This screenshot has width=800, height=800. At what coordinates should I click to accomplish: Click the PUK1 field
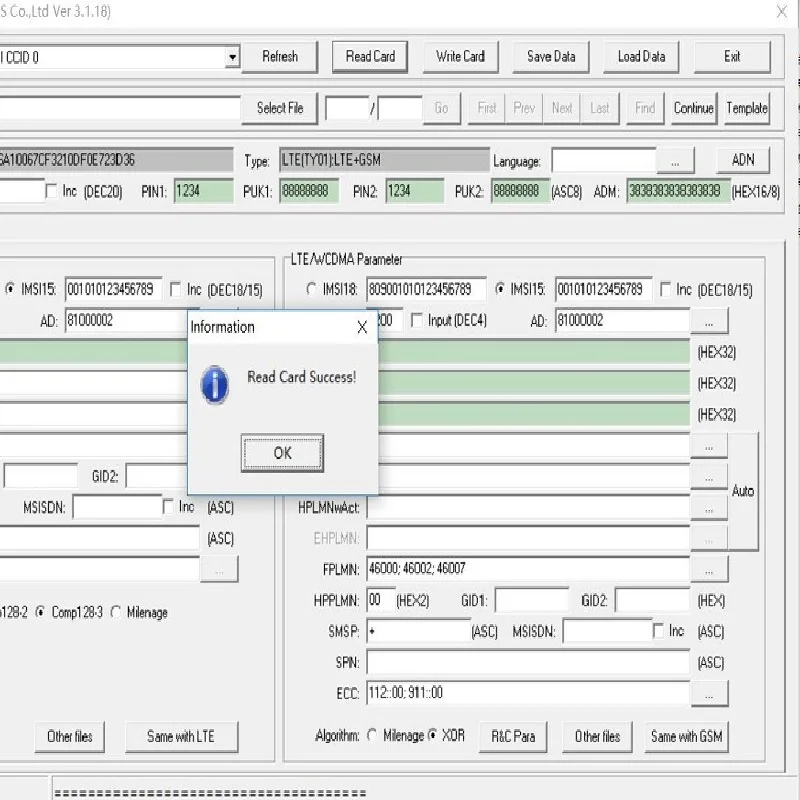tap(309, 191)
